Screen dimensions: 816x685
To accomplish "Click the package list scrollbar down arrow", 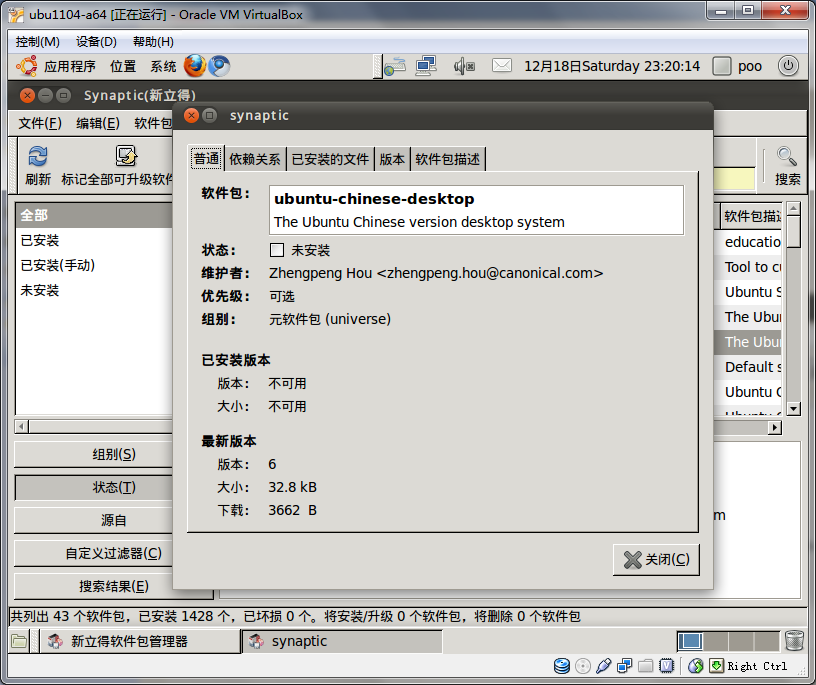I will point(793,409).
